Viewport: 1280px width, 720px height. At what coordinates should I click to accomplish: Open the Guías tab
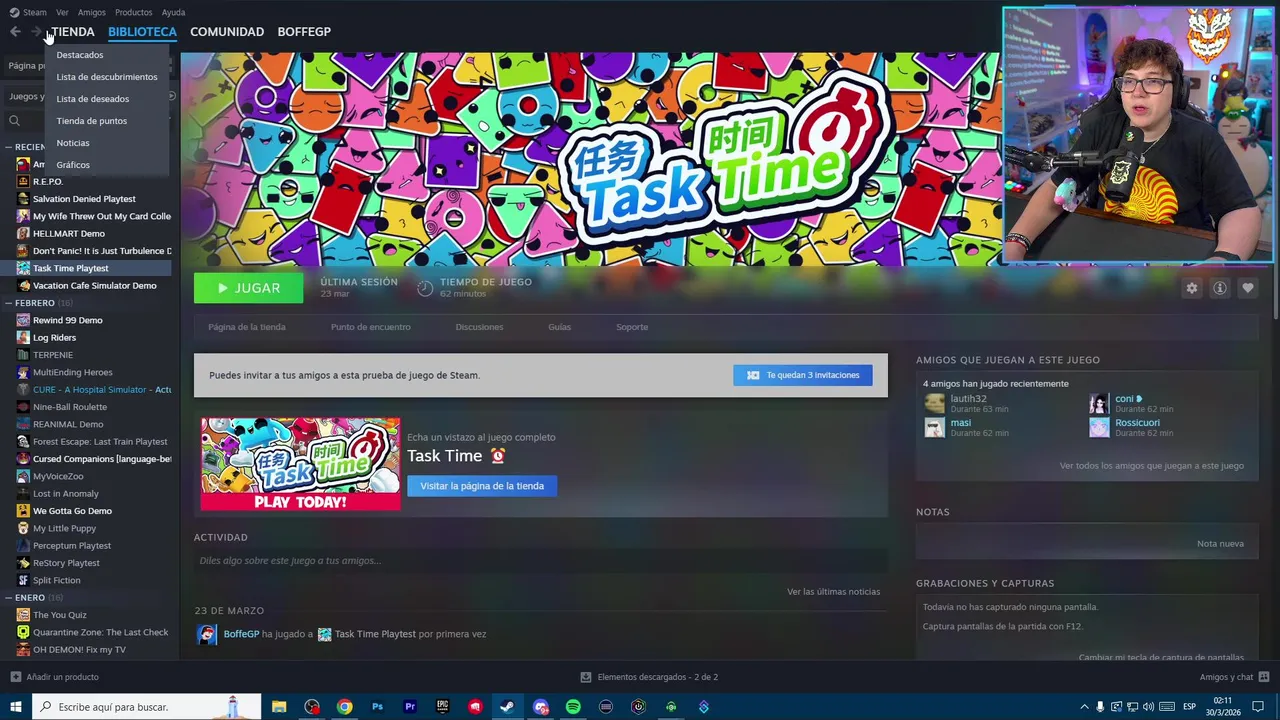(559, 327)
